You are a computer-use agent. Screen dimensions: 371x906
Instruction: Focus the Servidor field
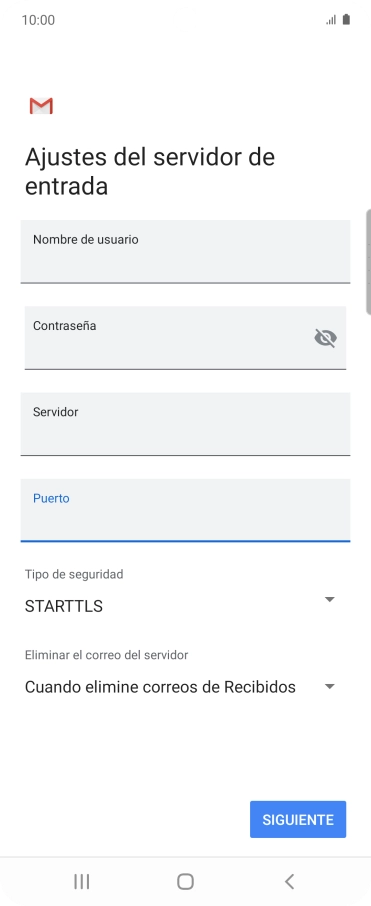coord(186,424)
